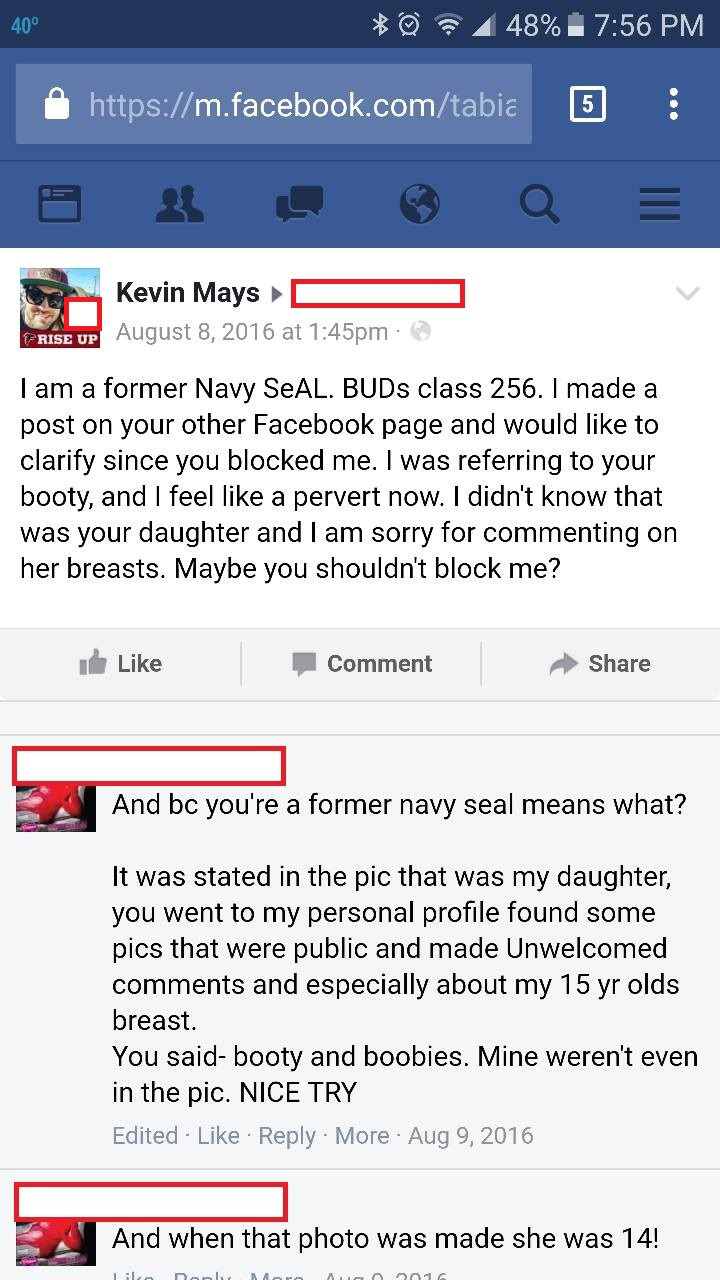
Task: Share Kevin Mays' post
Action: (600, 664)
